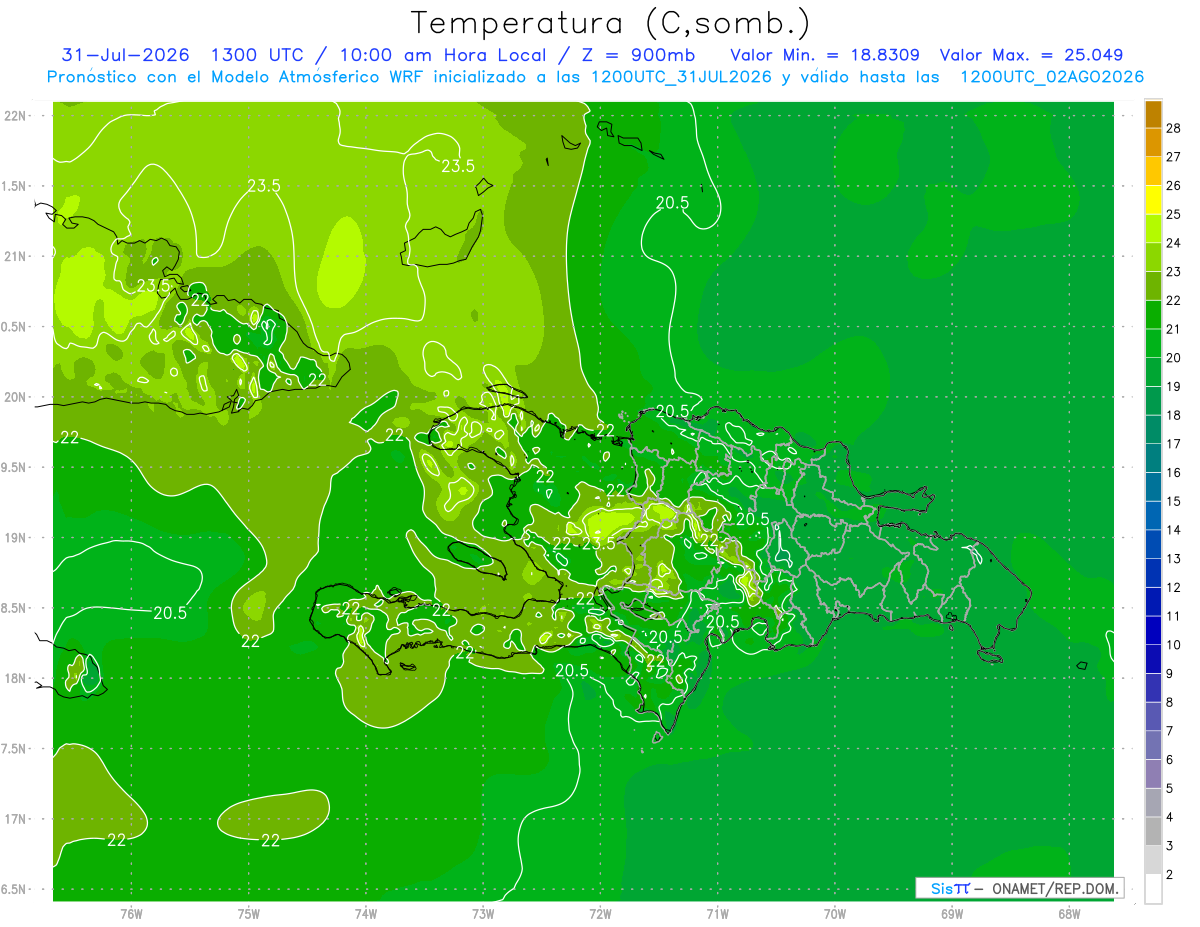Pick the gray legend swatch between 3 and 4
This screenshot has height=927, width=1200.
(x=1153, y=831)
